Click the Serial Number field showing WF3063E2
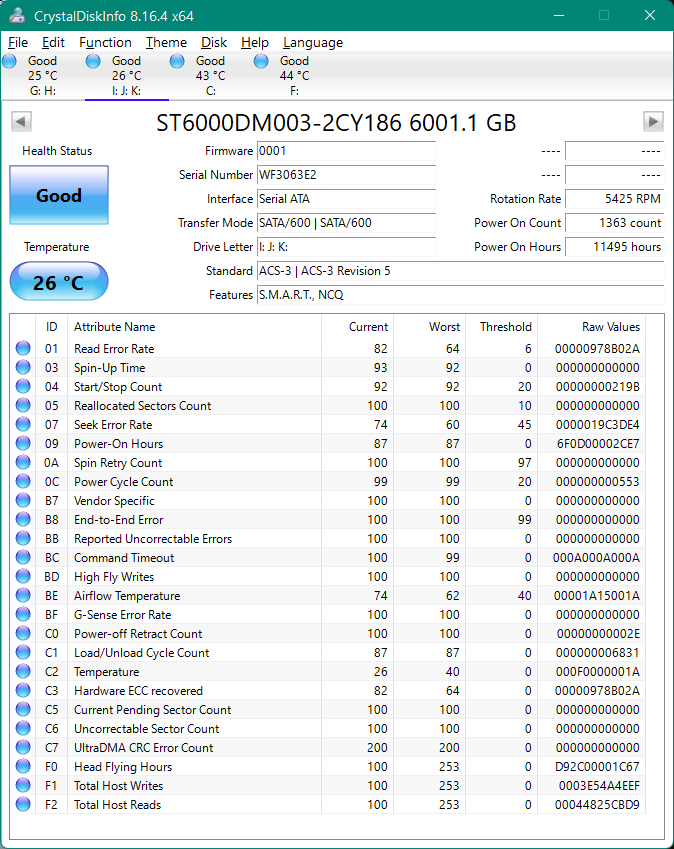Viewport: 674px width, 849px height. tap(346, 175)
